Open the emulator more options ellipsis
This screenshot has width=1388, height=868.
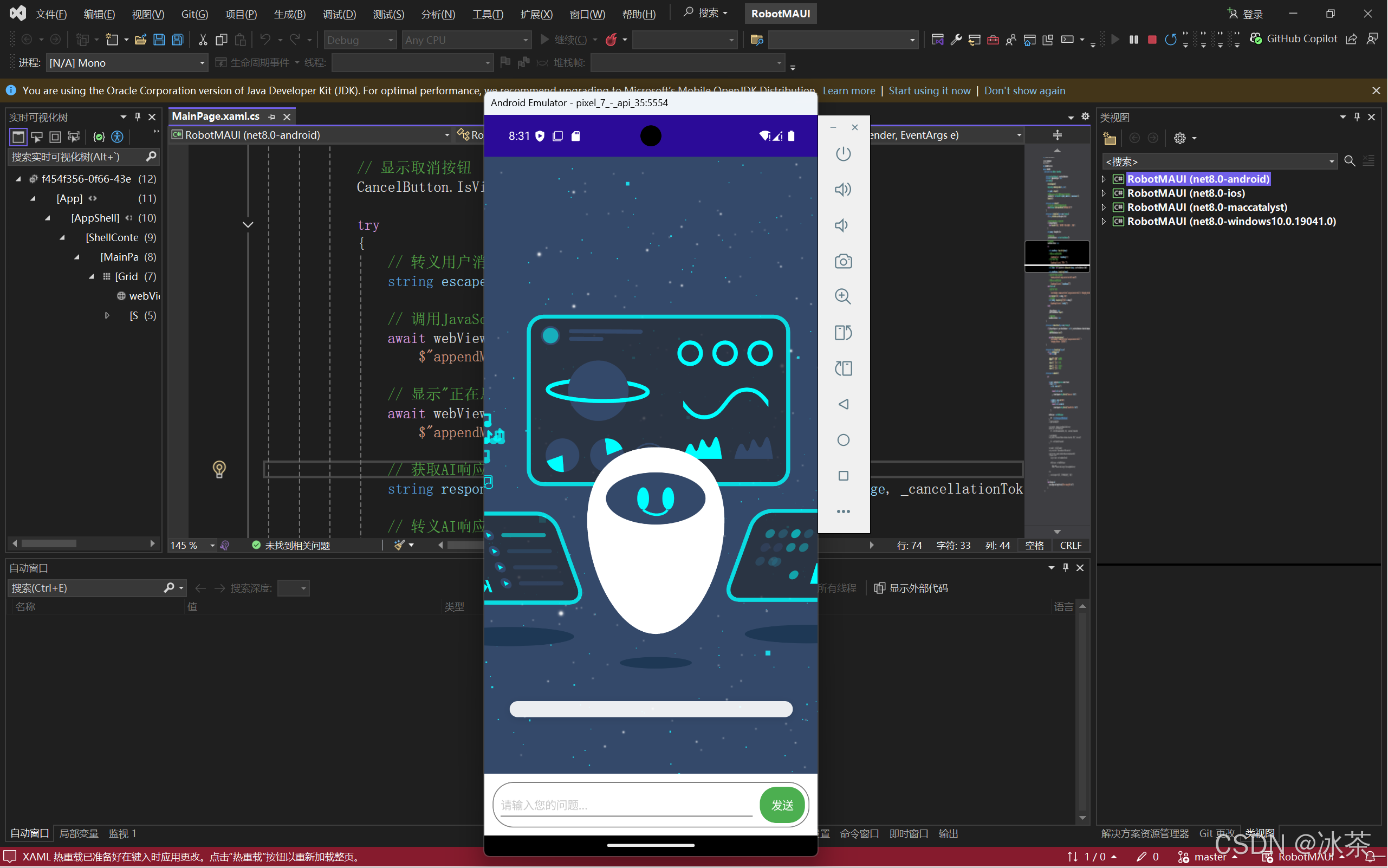point(842,511)
